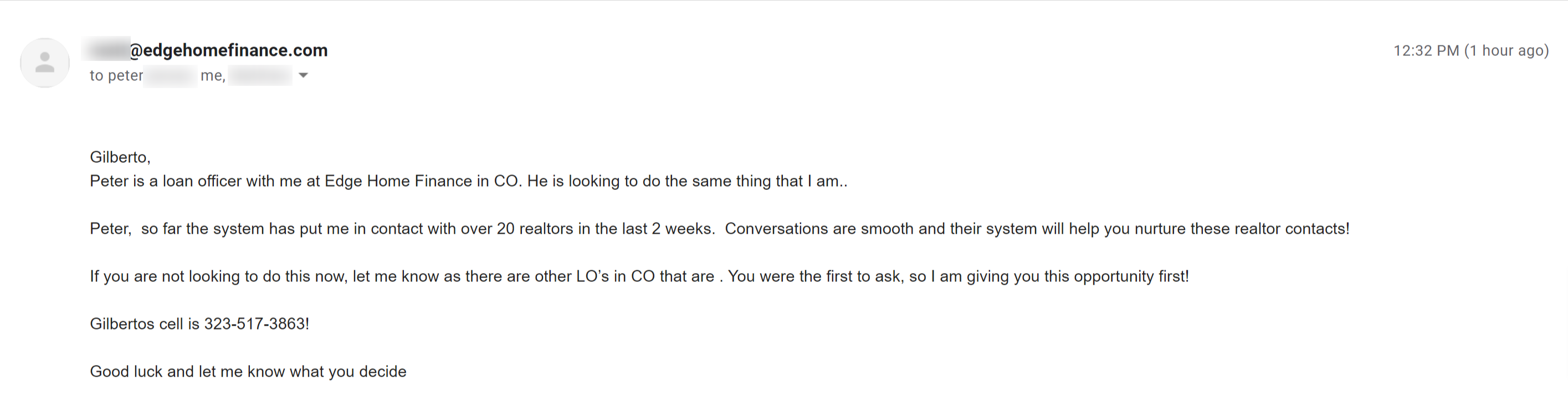
Task: Click the @edgehomefinance.com sender address
Action: tap(228, 50)
